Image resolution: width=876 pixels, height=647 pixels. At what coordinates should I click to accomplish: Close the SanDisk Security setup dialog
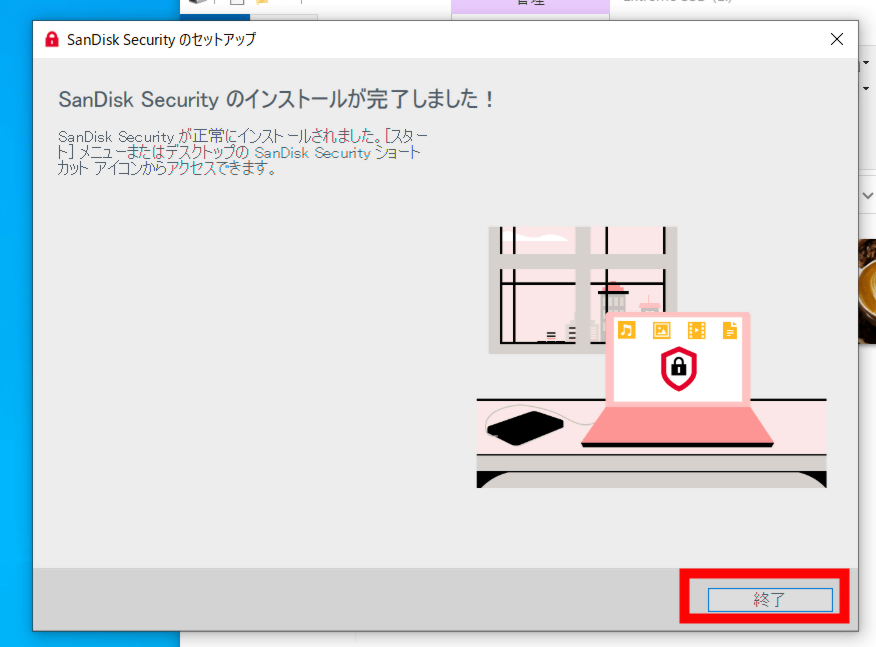click(x=836, y=39)
